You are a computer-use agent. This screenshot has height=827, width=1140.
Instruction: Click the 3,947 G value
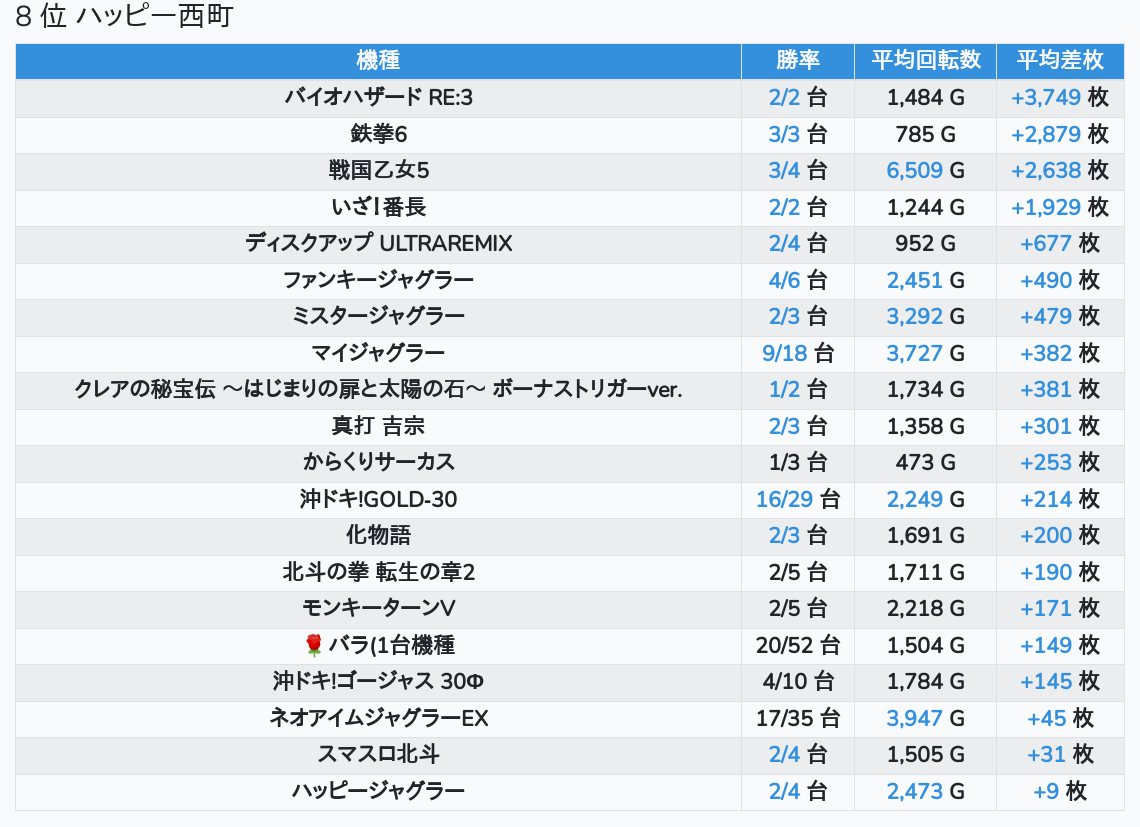pos(926,719)
